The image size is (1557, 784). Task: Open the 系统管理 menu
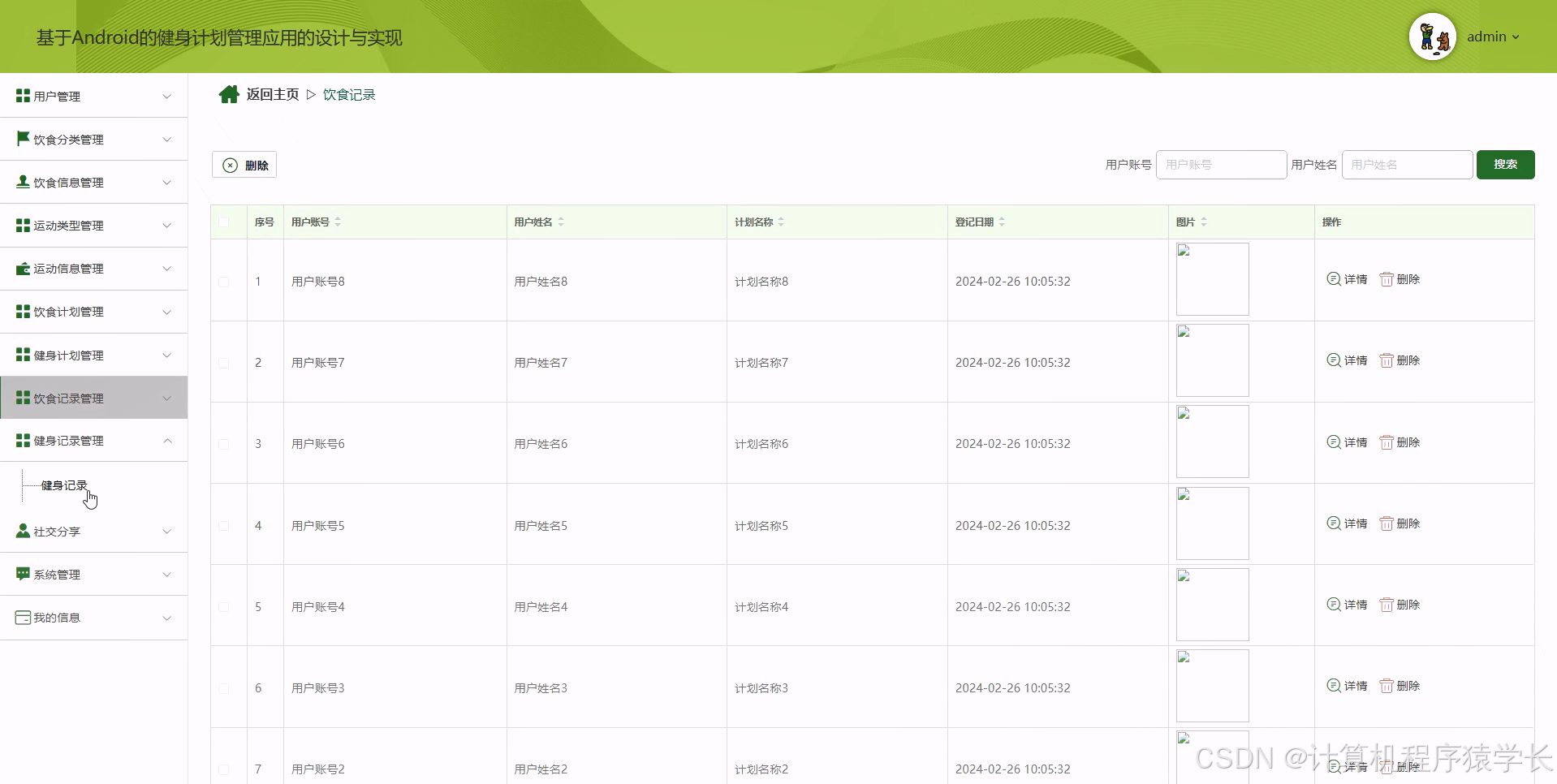coord(94,574)
